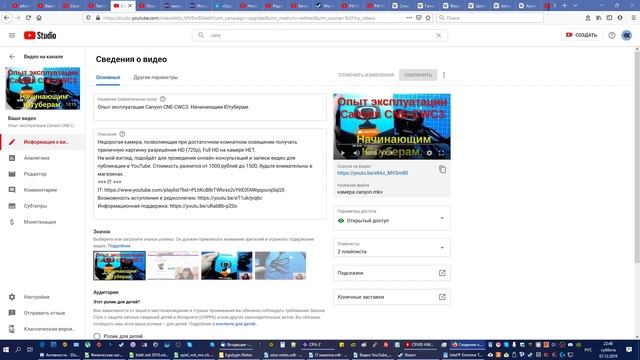
Task: Bookmark this page star icon
Action: (x=428, y=18)
